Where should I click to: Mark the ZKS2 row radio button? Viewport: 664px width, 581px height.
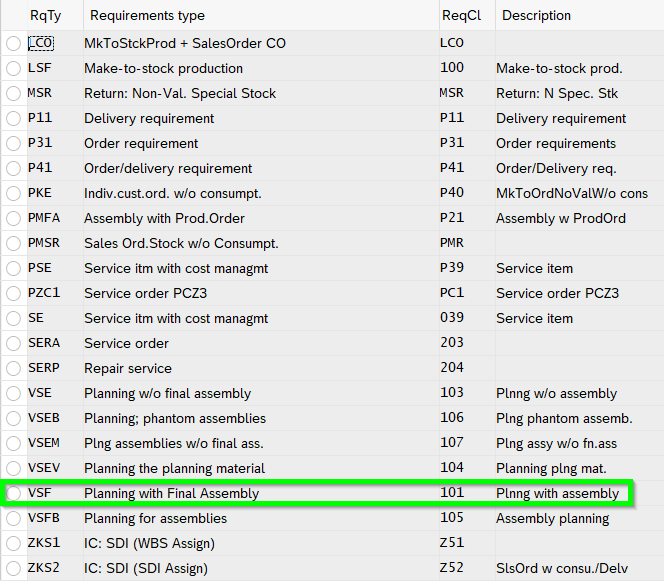[13, 568]
